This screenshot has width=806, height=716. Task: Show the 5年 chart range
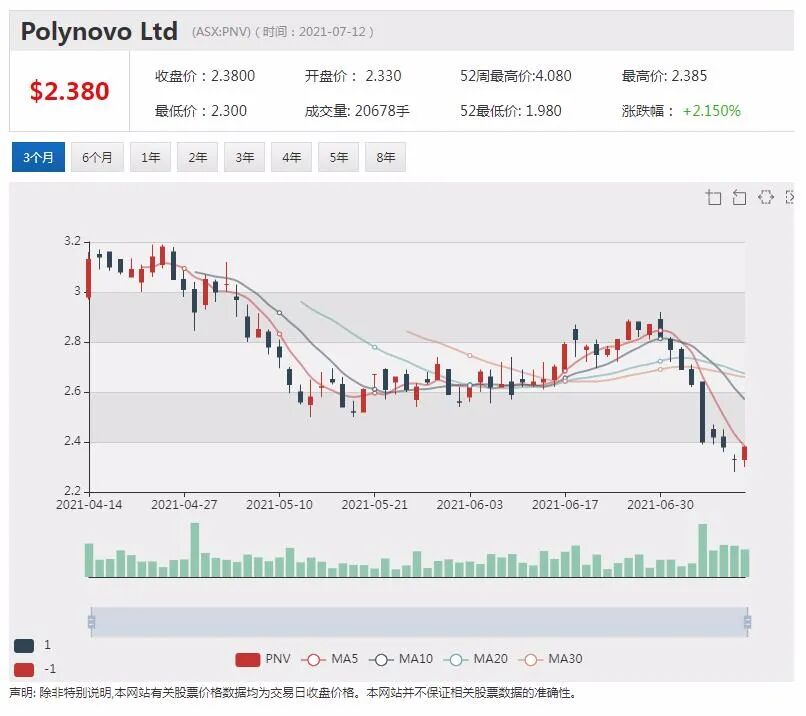pyautogui.click(x=338, y=157)
